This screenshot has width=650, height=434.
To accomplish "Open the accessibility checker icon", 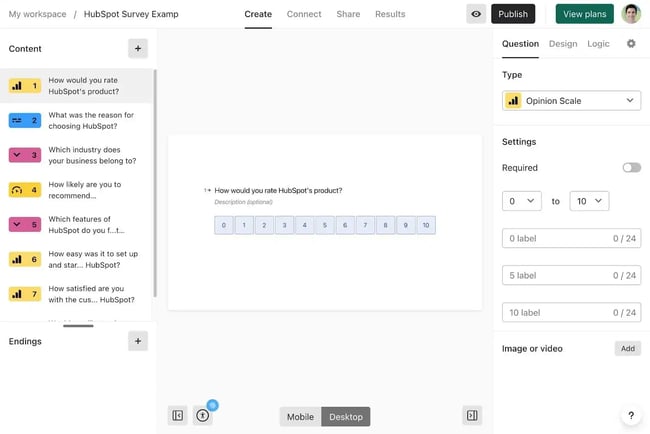I will point(203,415).
